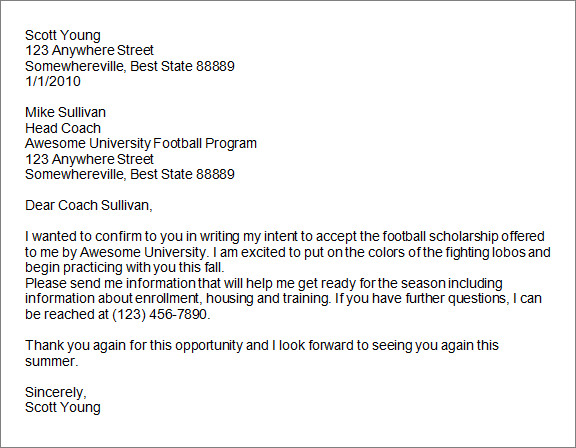Click the first Somewhereville, Best State 88889 line
This screenshot has width=576, height=448.
point(130,66)
